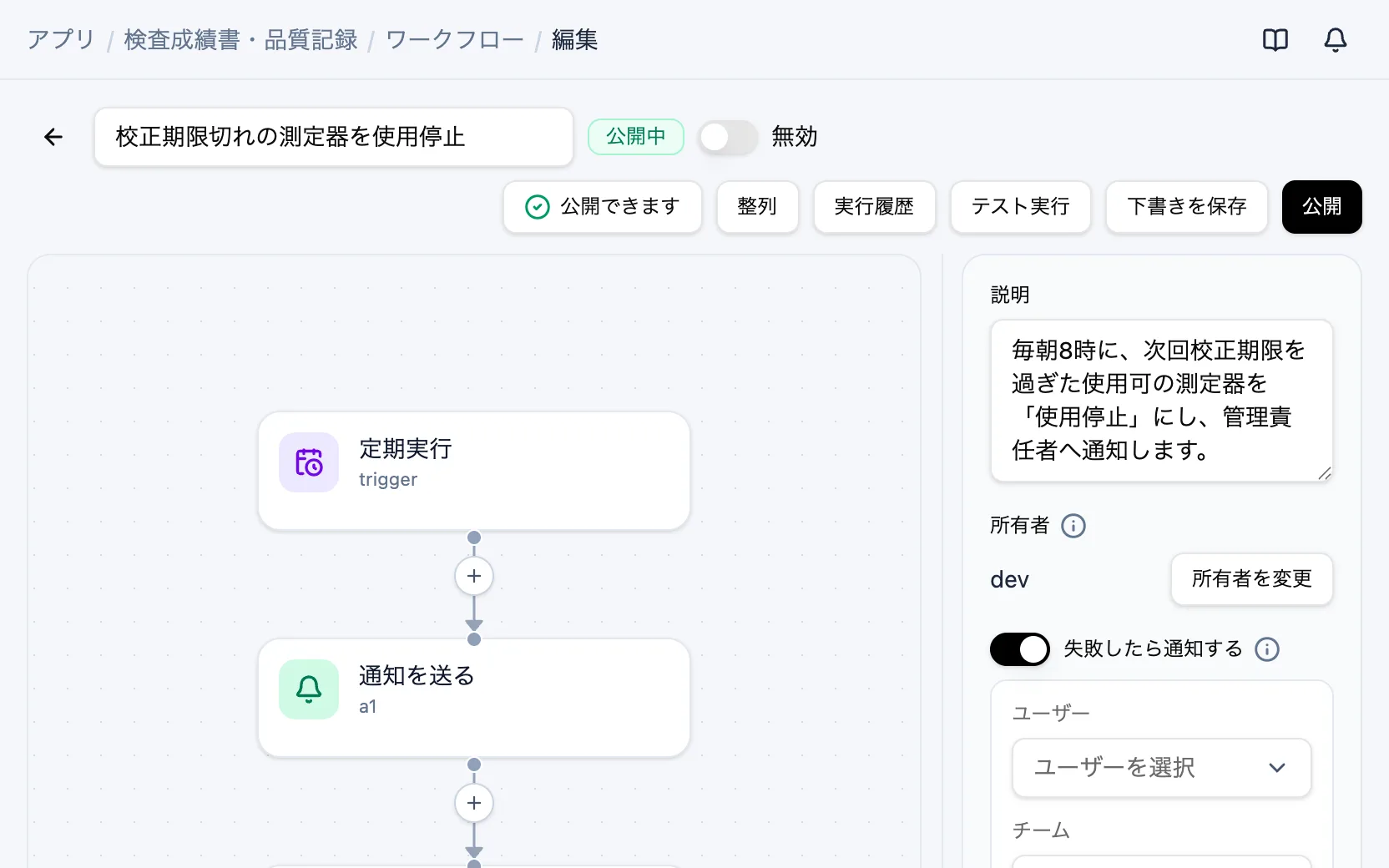
Task: Click the black 公開 button
Action: pyautogui.click(x=1322, y=207)
